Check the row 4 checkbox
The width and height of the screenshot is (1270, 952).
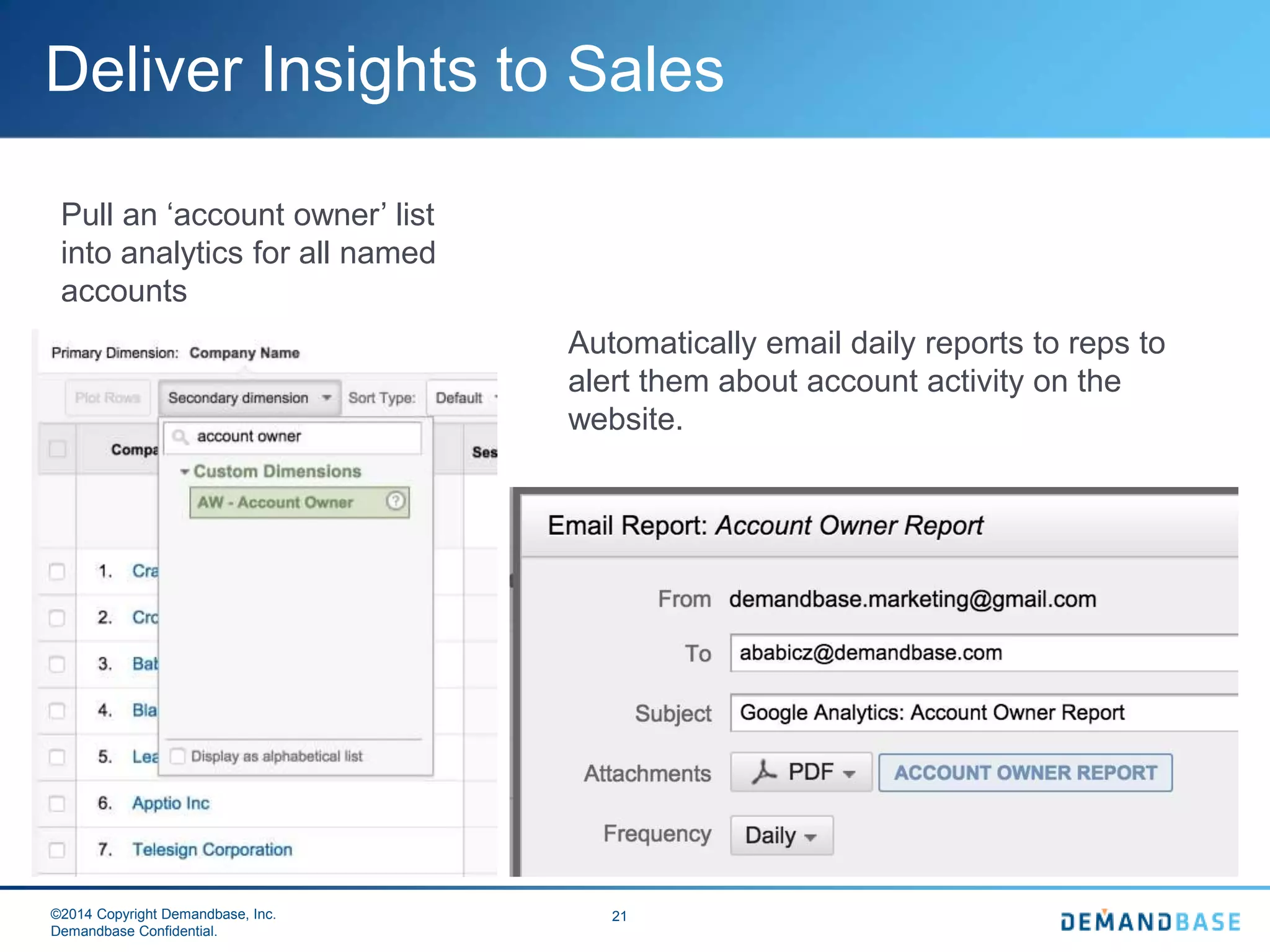[57, 710]
